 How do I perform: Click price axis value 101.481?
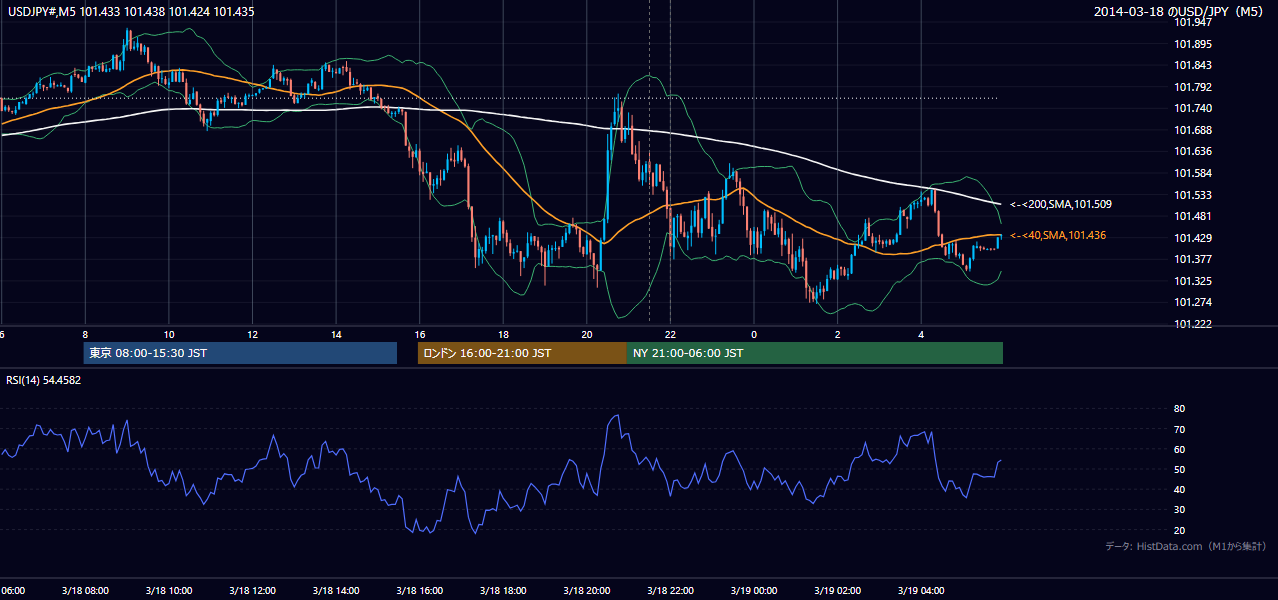click(x=1193, y=216)
